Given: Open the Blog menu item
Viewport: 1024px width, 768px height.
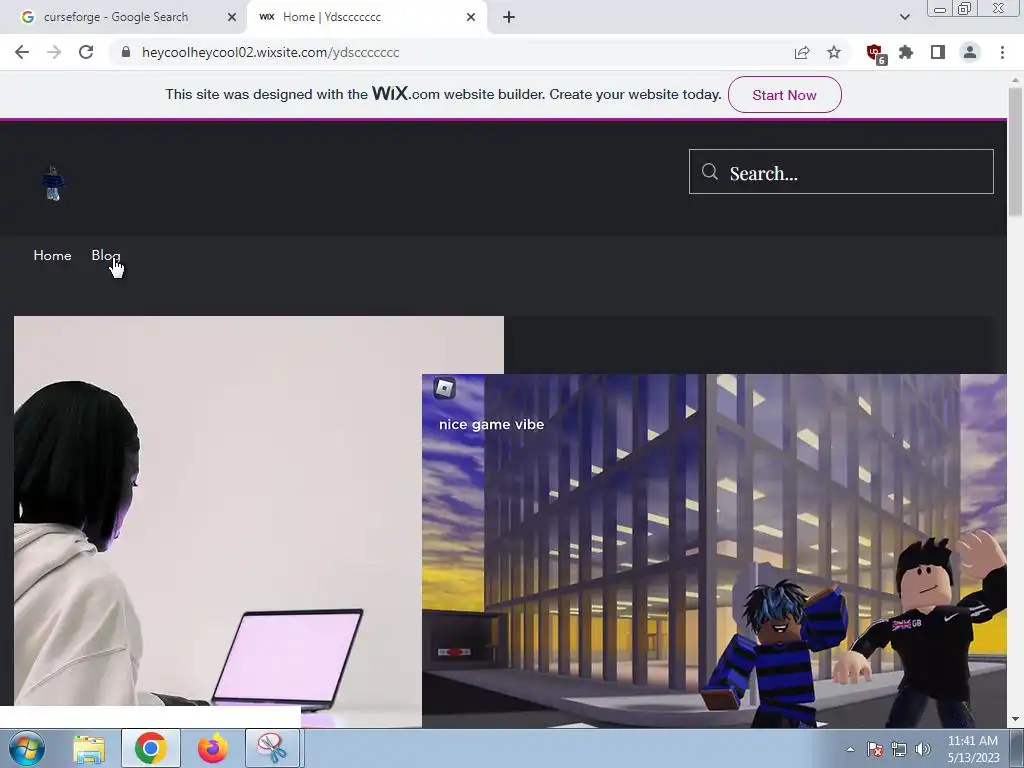Looking at the screenshot, I should click(x=106, y=255).
